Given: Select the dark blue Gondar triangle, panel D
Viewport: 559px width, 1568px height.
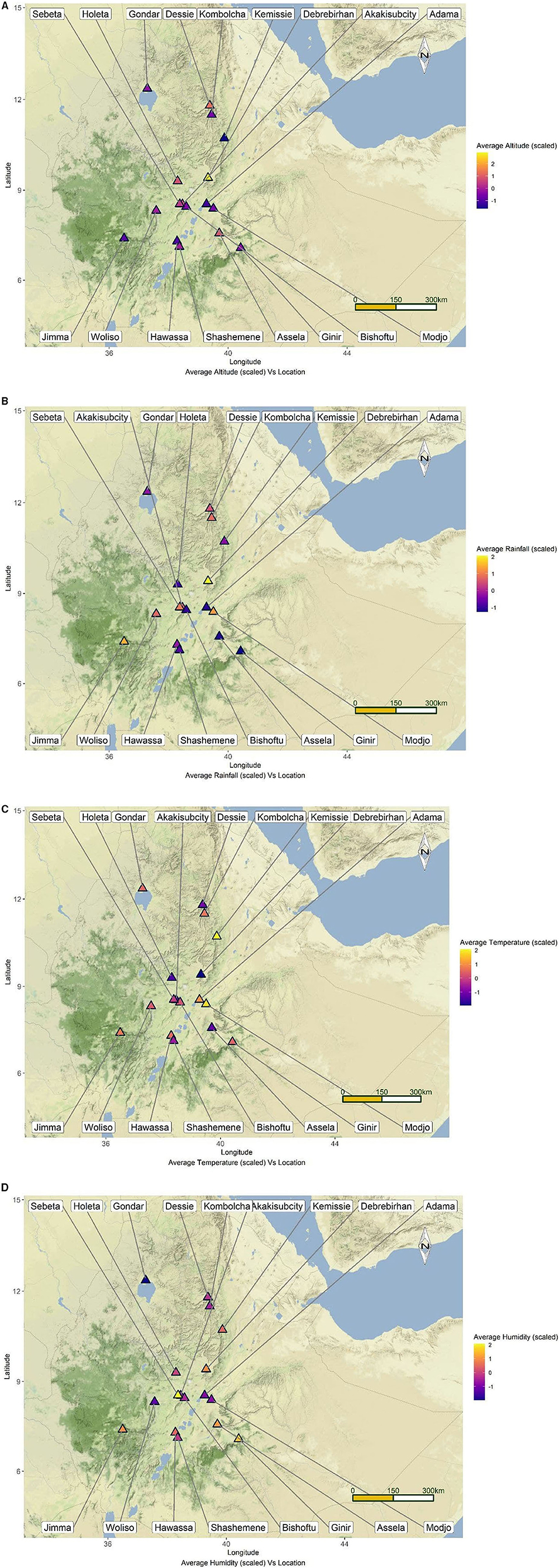Looking at the screenshot, I should click(x=145, y=1280).
